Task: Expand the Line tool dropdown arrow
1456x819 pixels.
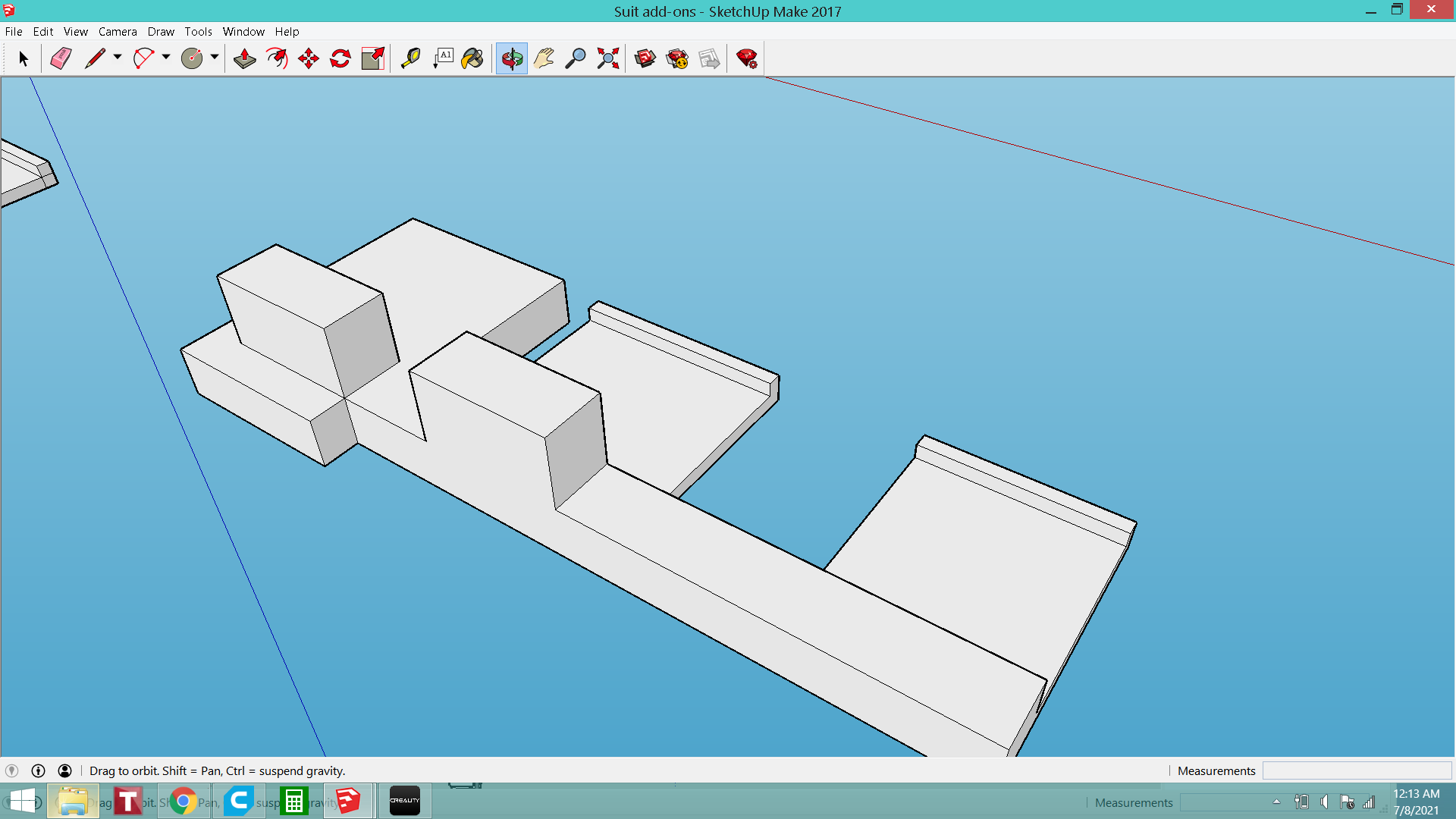Action: (118, 57)
